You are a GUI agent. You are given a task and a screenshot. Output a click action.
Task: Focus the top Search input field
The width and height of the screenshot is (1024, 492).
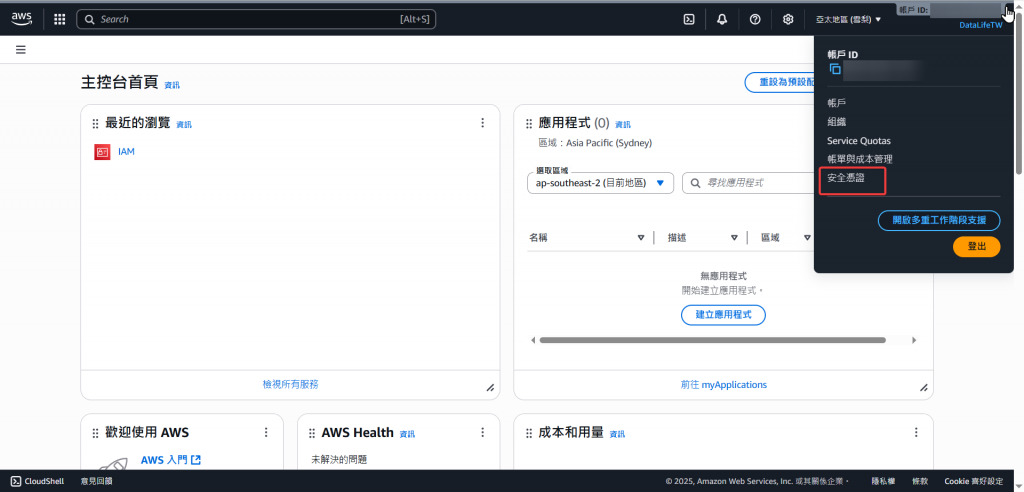pyautogui.click(x=256, y=20)
